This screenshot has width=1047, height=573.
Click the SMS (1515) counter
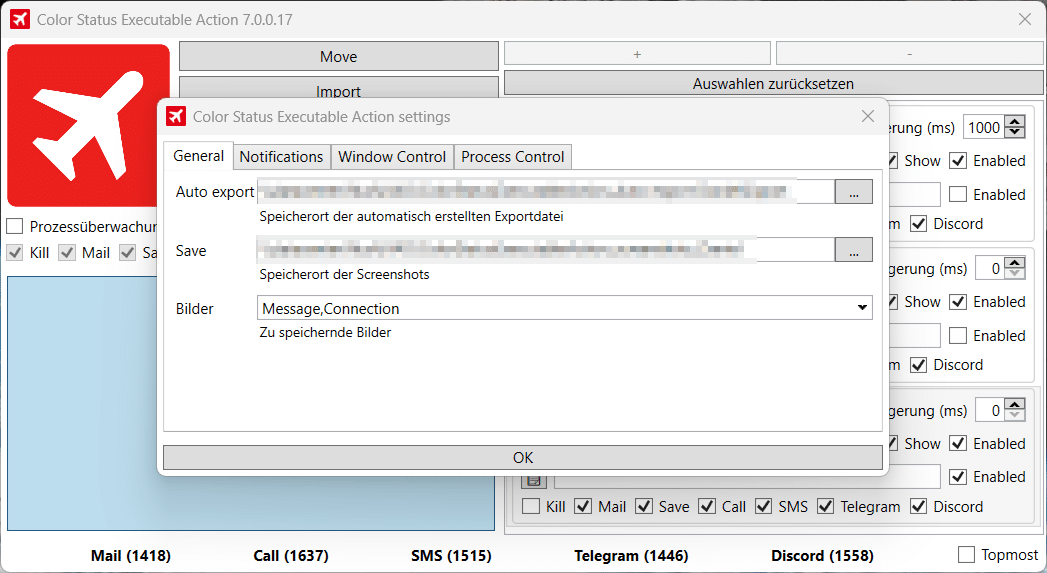[x=451, y=556]
